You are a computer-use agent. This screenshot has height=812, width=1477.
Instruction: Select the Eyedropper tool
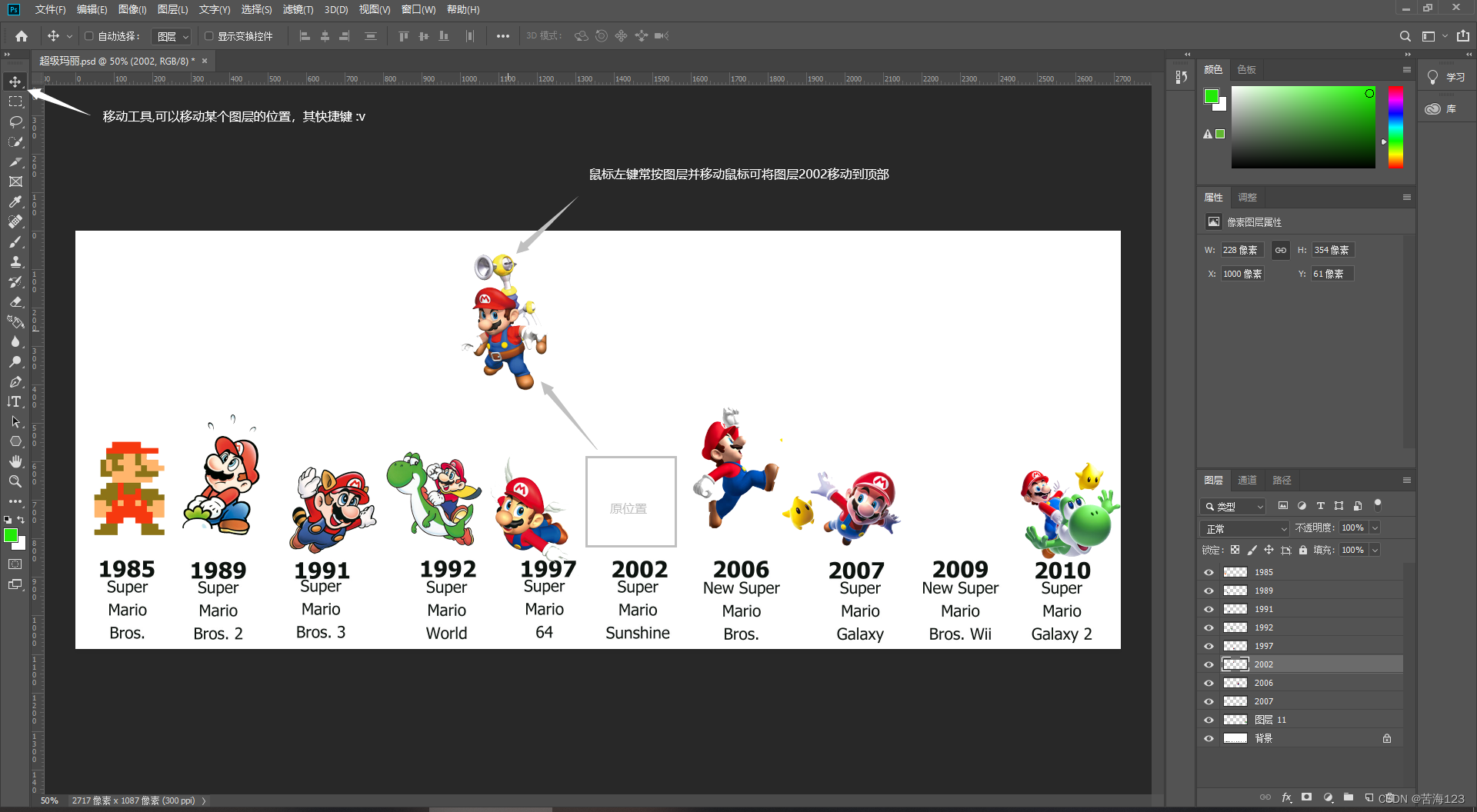(x=15, y=201)
